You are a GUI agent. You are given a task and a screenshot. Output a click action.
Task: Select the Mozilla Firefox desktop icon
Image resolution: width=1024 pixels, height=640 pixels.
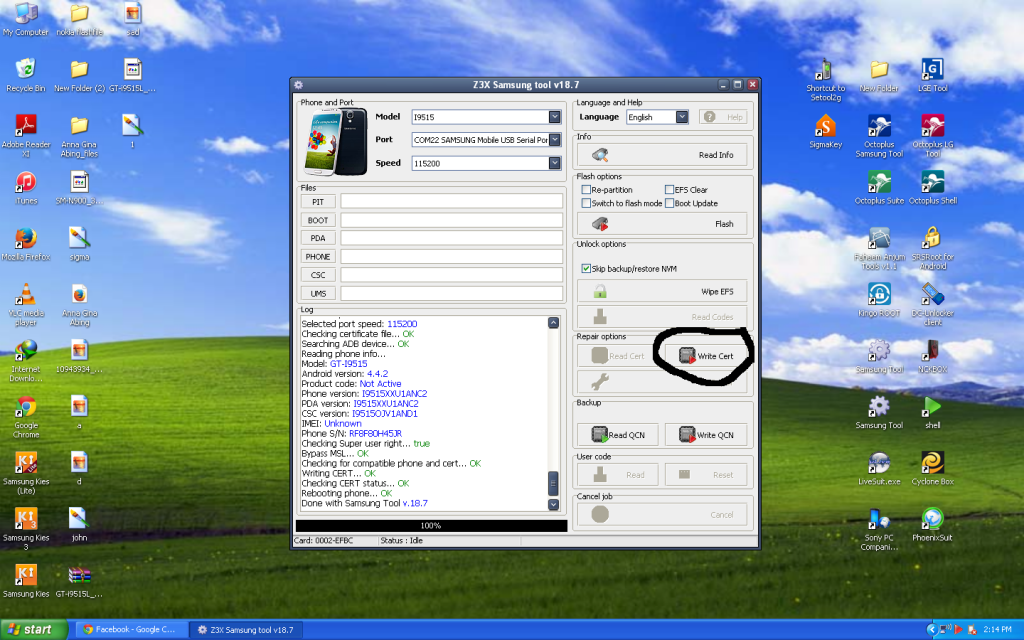[x=26, y=244]
